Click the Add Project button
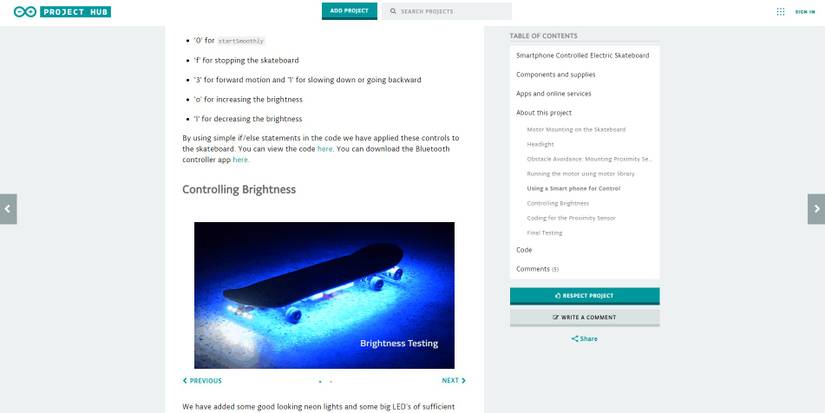 tap(349, 11)
